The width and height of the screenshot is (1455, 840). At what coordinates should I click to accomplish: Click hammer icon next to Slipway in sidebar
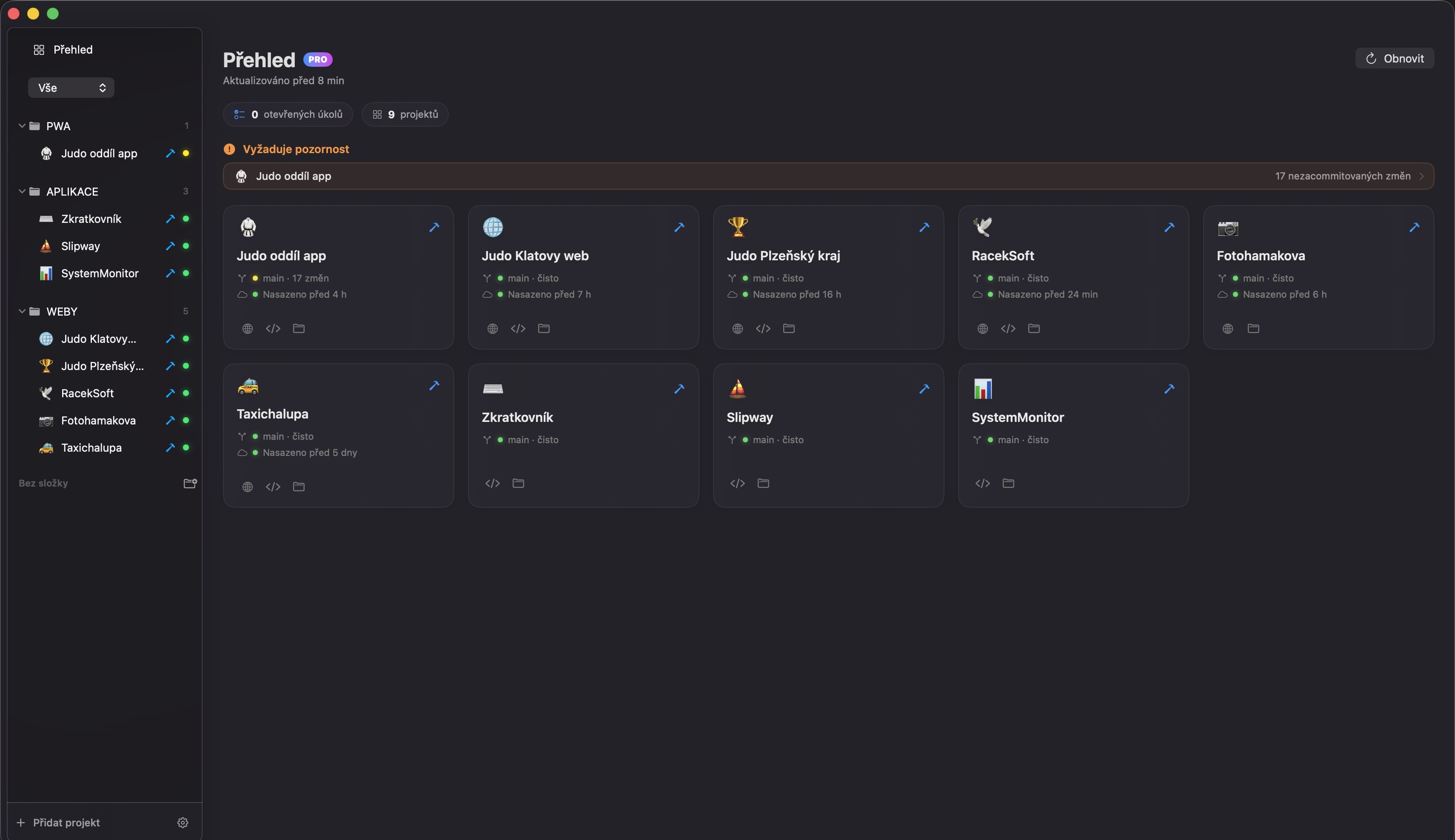(170, 246)
